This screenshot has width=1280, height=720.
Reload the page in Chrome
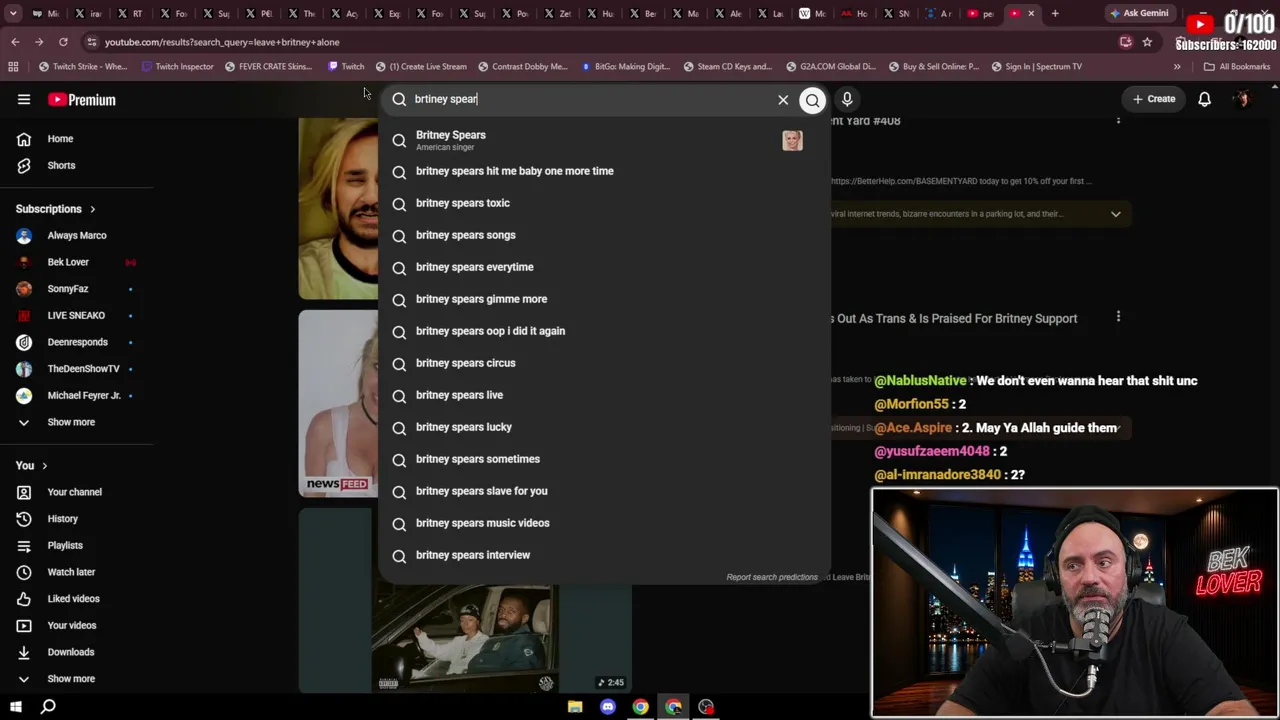tap(63, 42)
